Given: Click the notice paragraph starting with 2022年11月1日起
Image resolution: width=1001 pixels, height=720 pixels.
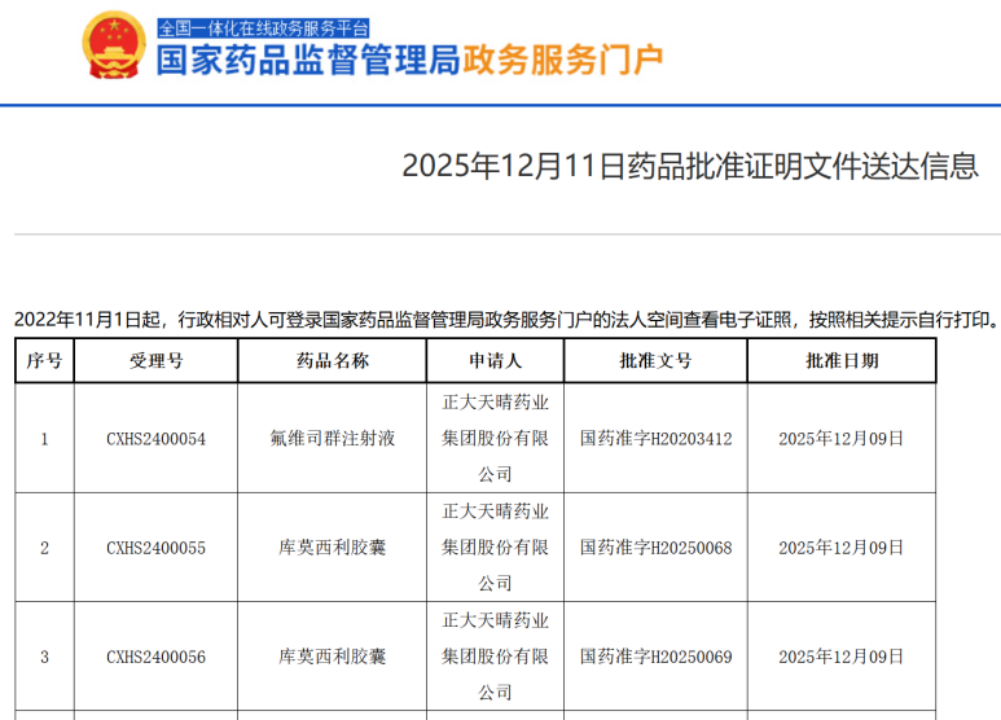Looking at the screenshot, I should coord(505,319).
